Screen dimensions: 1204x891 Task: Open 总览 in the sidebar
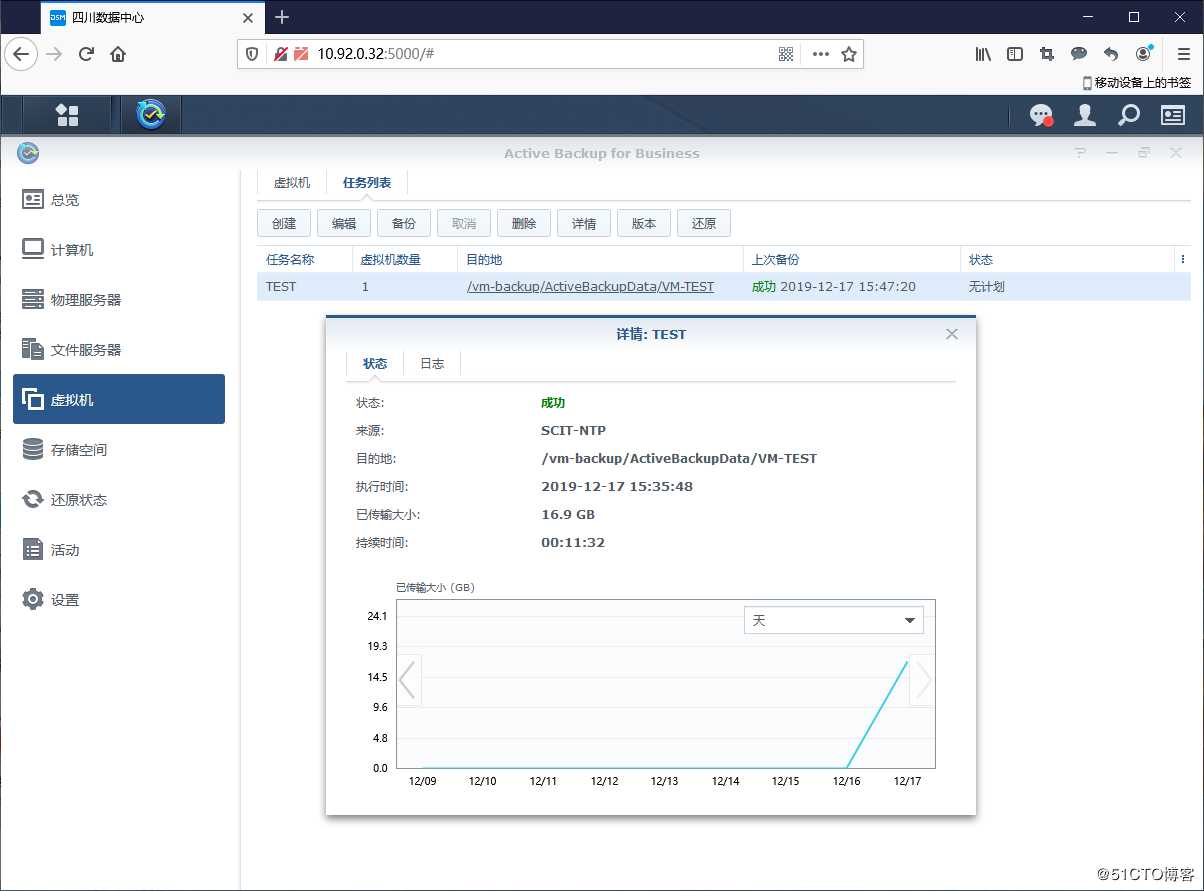[119, 199]
